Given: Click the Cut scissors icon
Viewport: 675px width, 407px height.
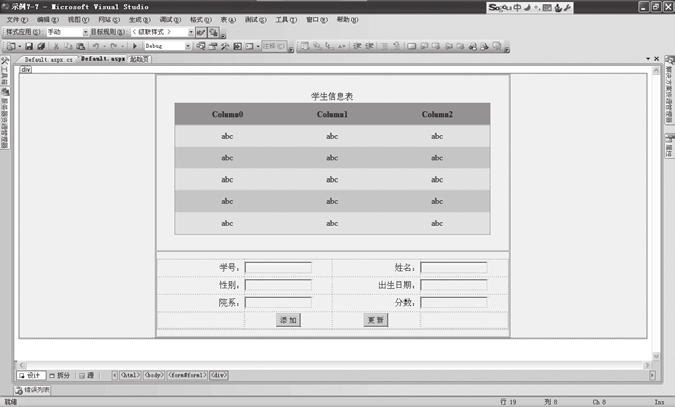Looking at the screenshot, I should (x=56, y=46).
